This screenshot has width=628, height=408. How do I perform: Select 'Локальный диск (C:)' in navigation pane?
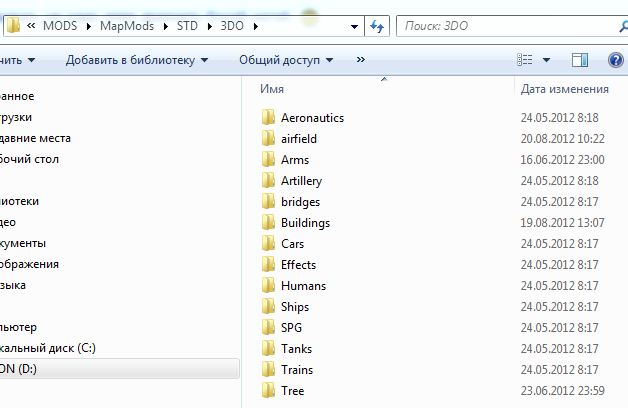[x=48, y=348]
